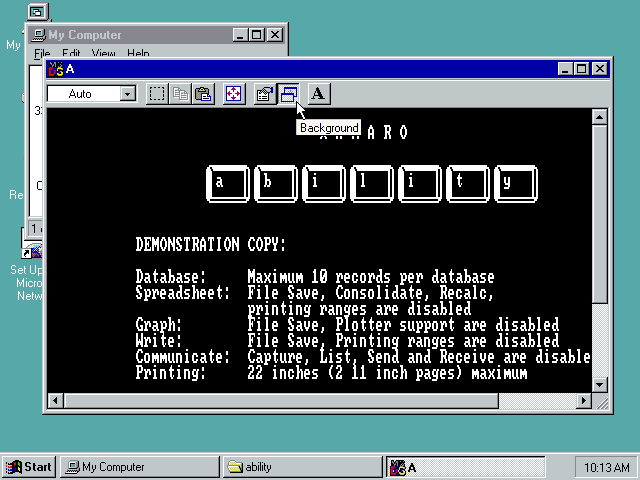Switch to My Computer taskbar button
The image size is (640, 480).
click(x=140, y=467)
